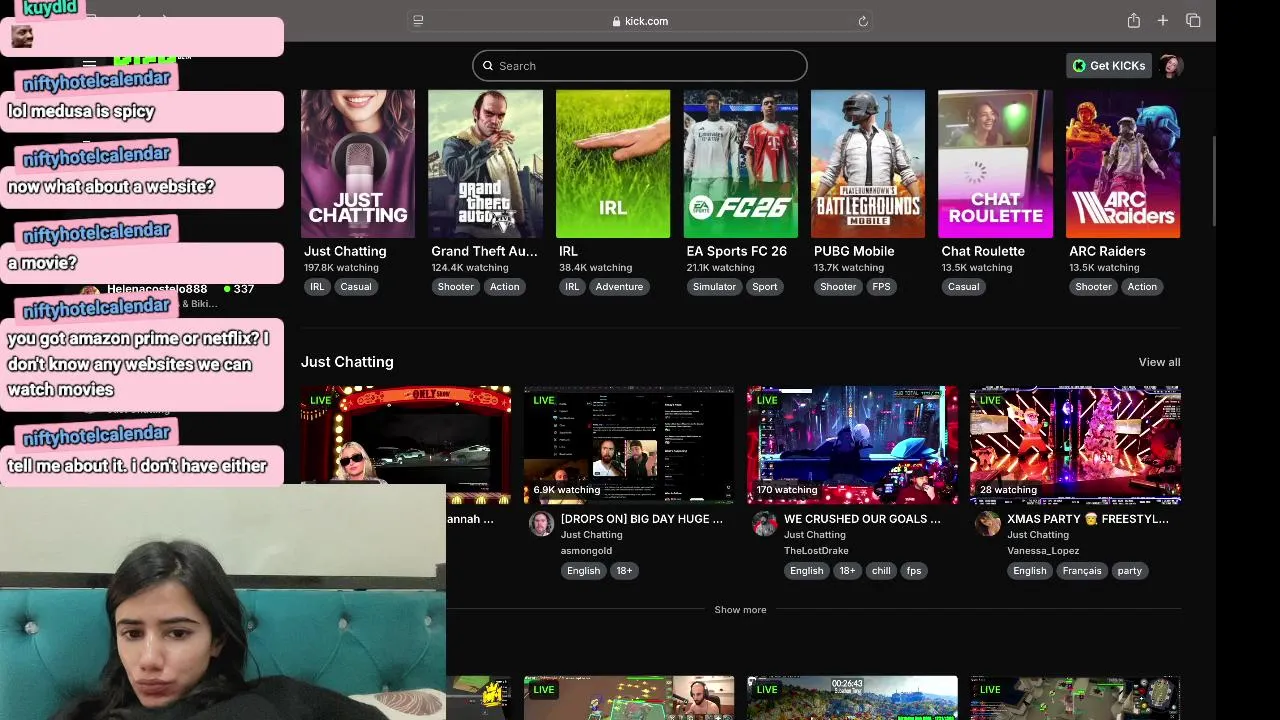
Task: Click the Casual tag under Just Chatting
Action: (x=355, y=287)
